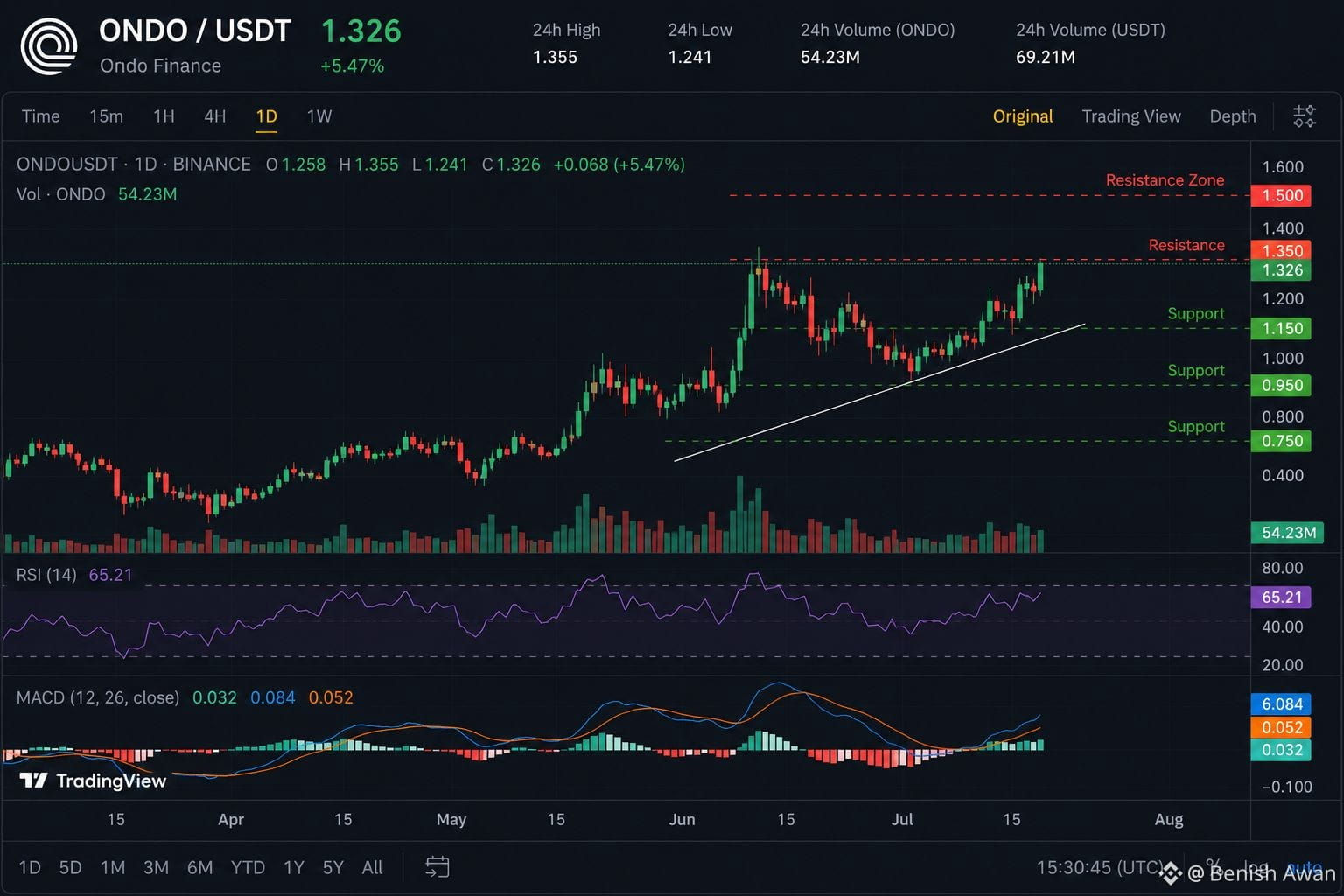Image resolution: width=1344 pixels, height=896 pixels.
Task: Select the RSI (14) indicator legend
Action: [x=46, y=575]
